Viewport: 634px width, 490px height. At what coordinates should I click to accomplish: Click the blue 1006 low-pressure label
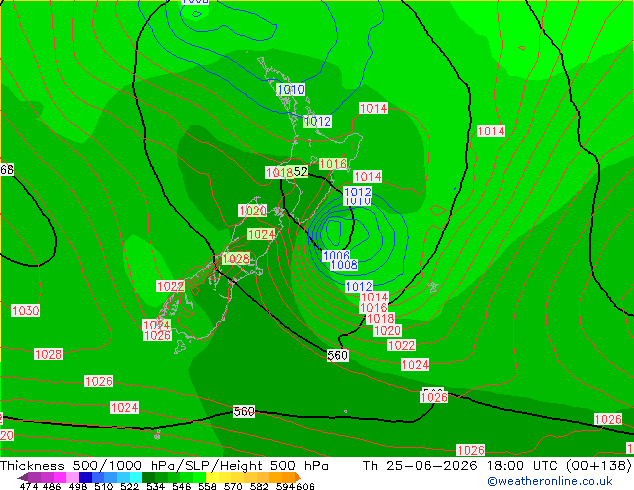click(336, 255)
